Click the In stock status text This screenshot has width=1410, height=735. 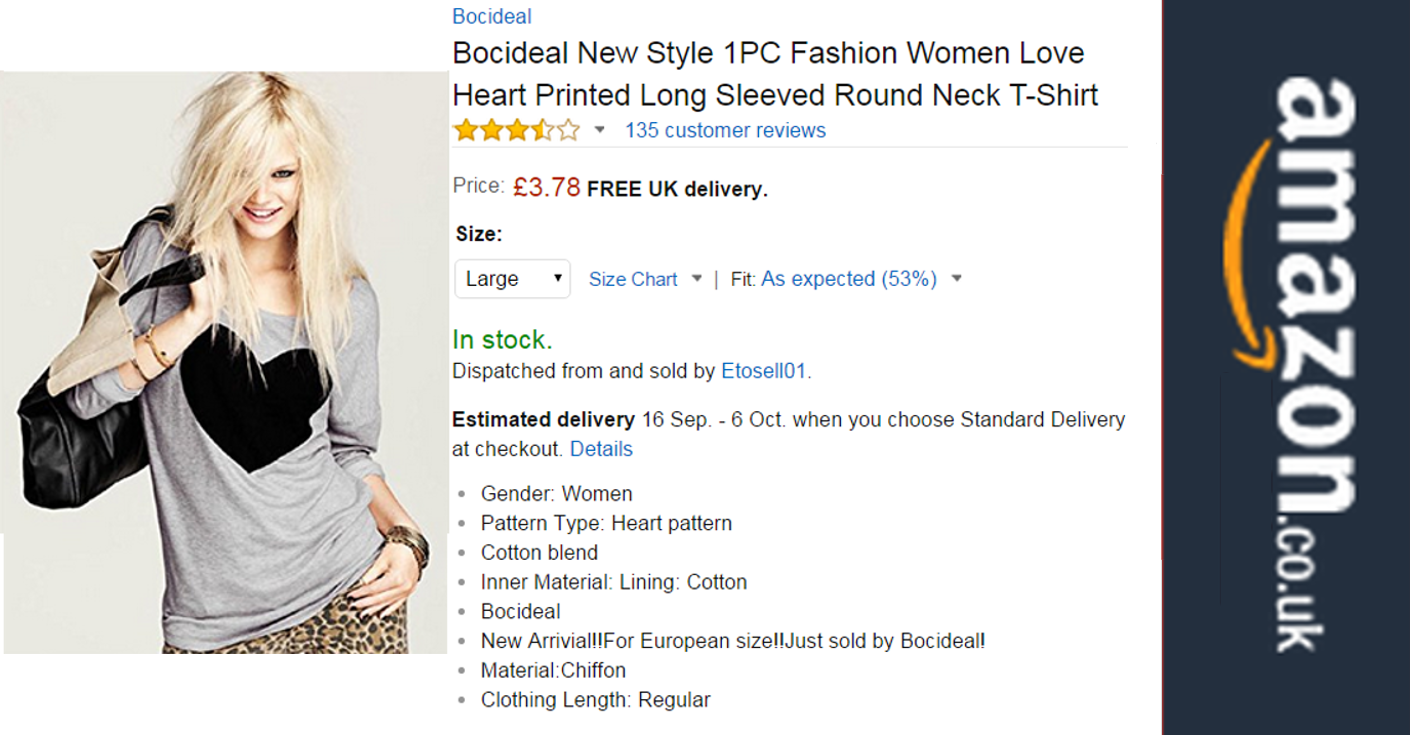pyautogui.click(x=502, y=340)
